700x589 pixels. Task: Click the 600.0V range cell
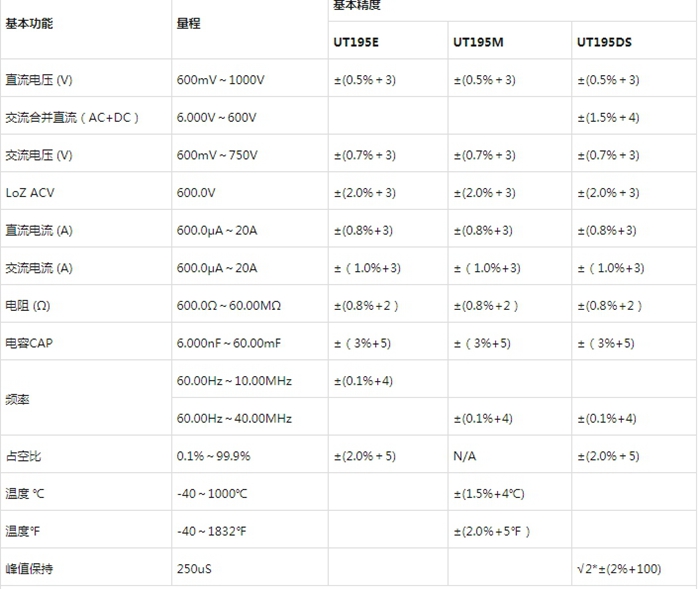pos(196,193)
